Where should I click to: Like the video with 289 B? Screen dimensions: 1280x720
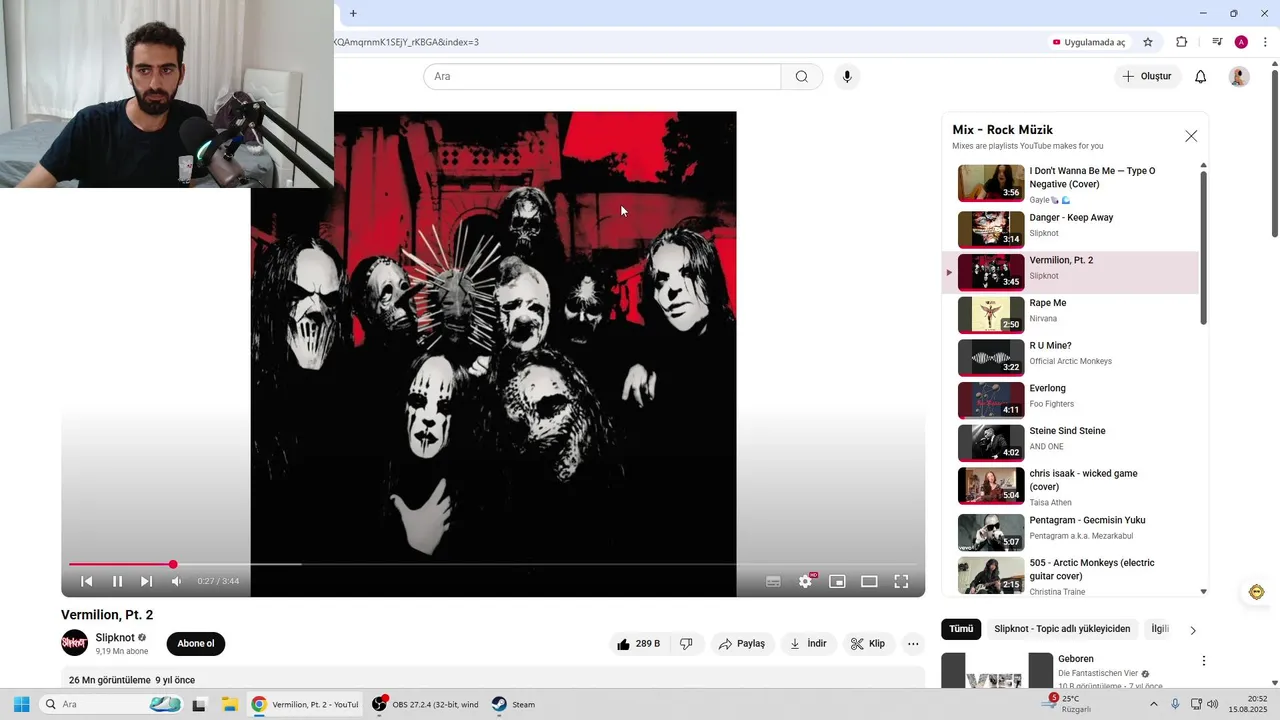pyautogui.click(x=639, y=644)
